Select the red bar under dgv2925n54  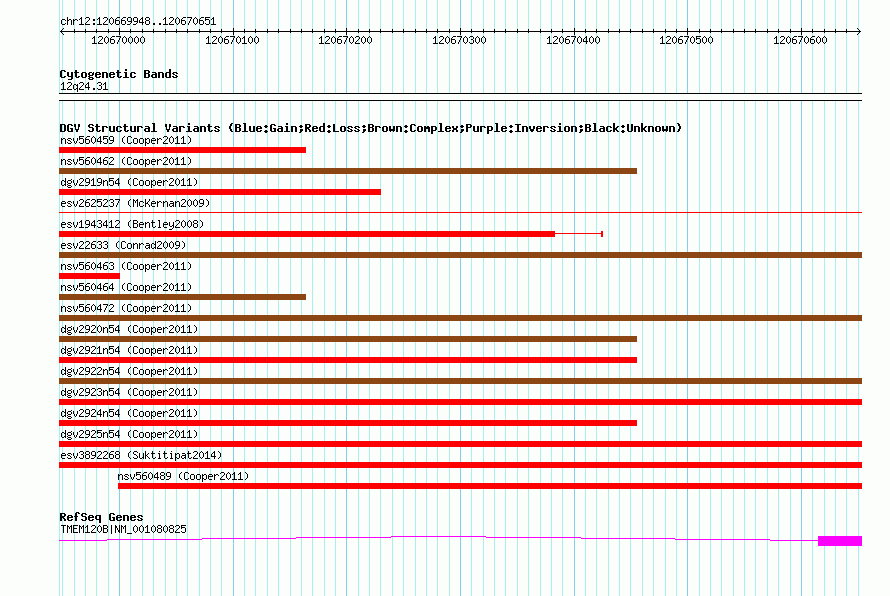click(460, 444)
